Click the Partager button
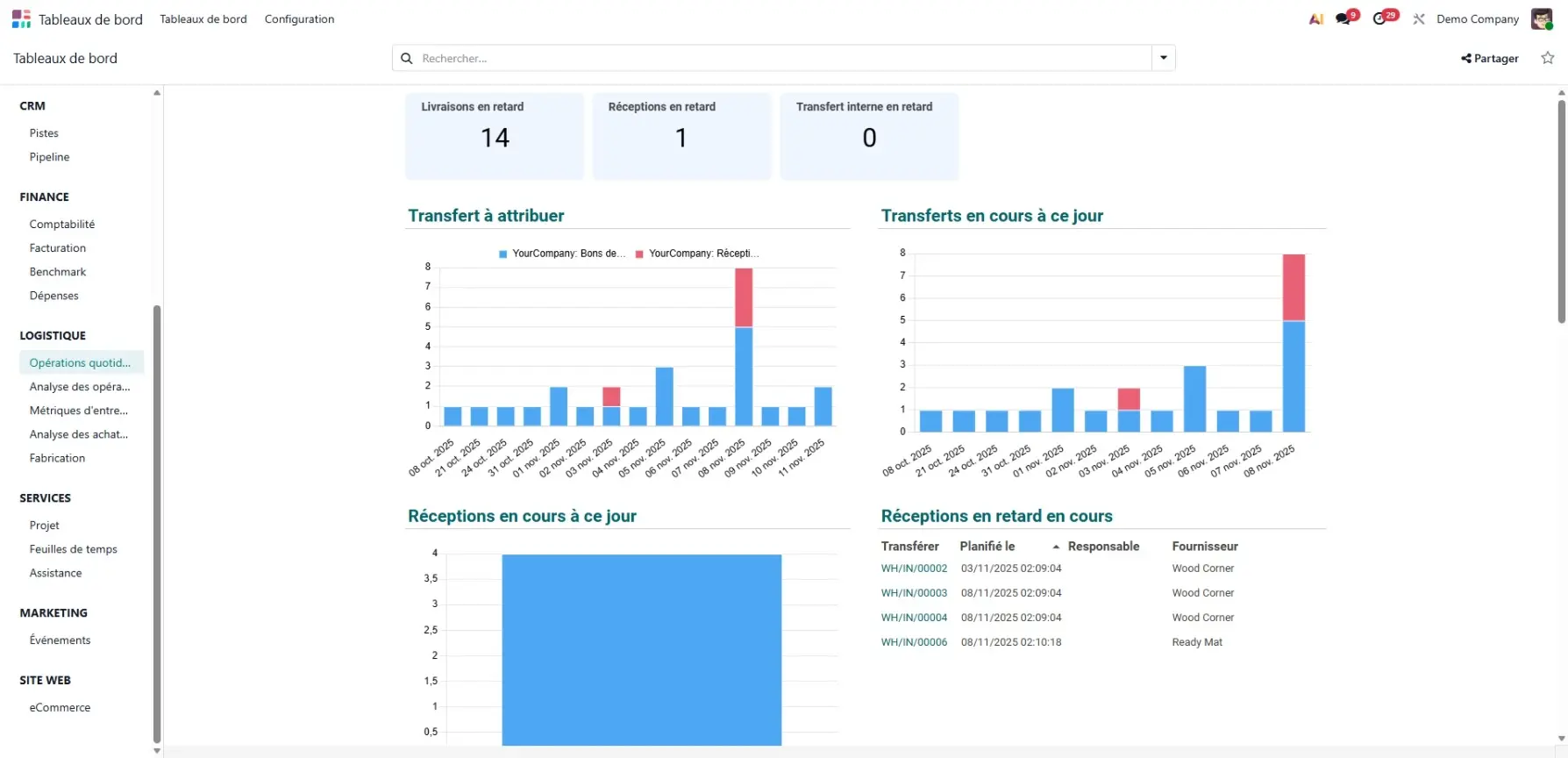The image size is (1568, 758). tap(1489, 59)
